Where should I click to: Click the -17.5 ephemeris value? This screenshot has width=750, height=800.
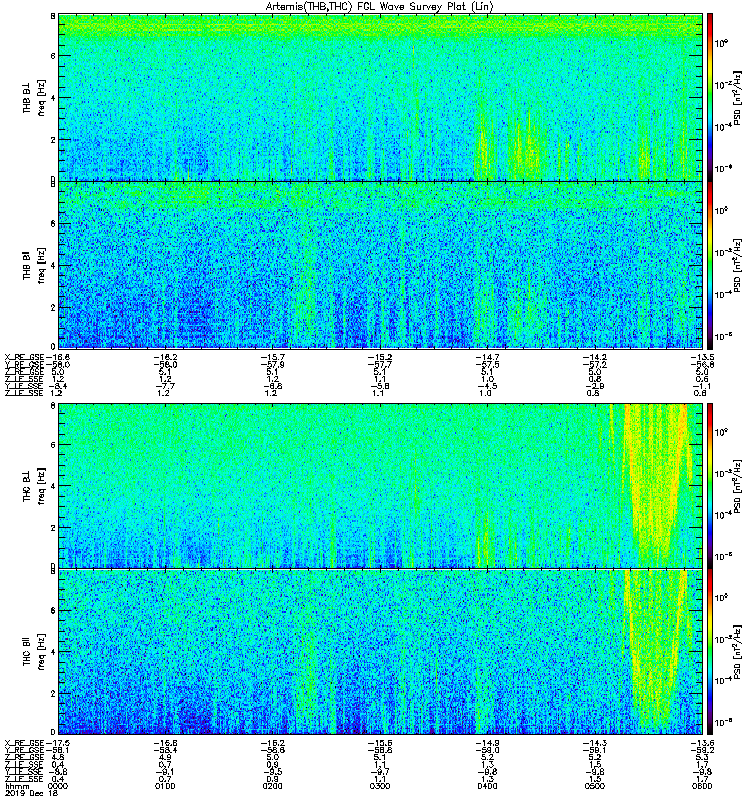pyautogui.click(x=58, y=743)
